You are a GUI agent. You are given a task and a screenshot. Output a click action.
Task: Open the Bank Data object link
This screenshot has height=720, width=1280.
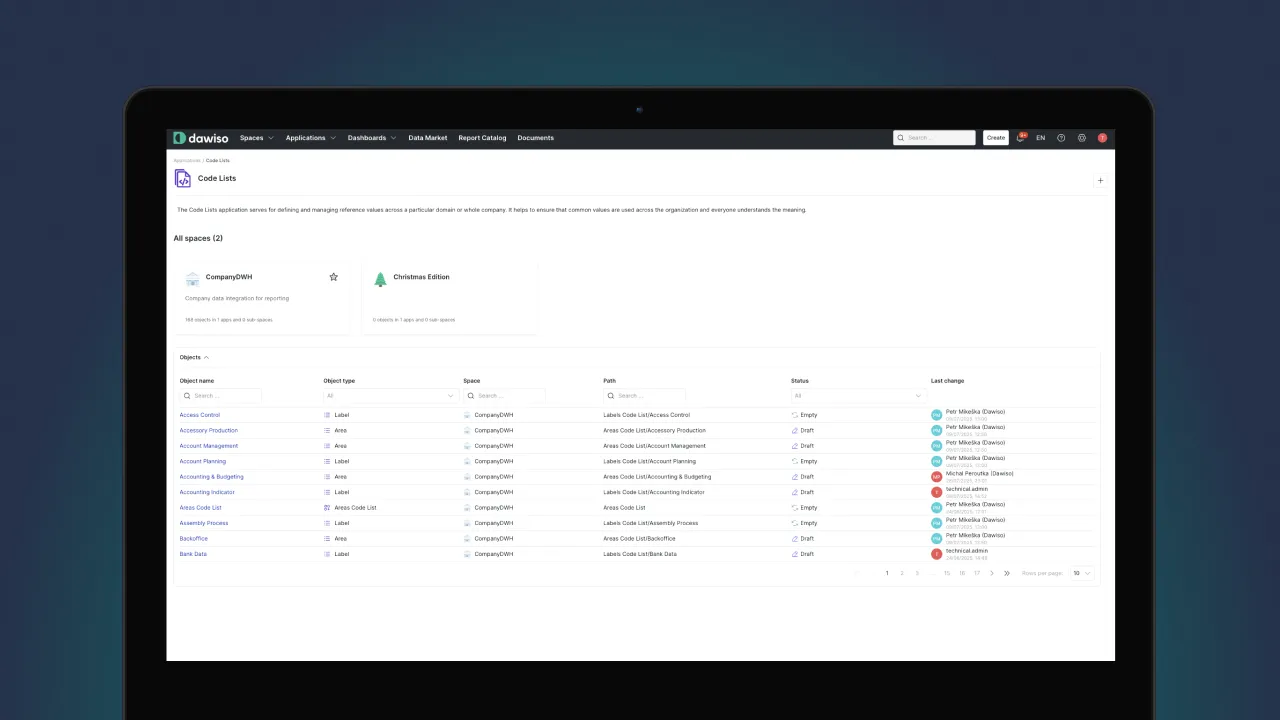194,554
